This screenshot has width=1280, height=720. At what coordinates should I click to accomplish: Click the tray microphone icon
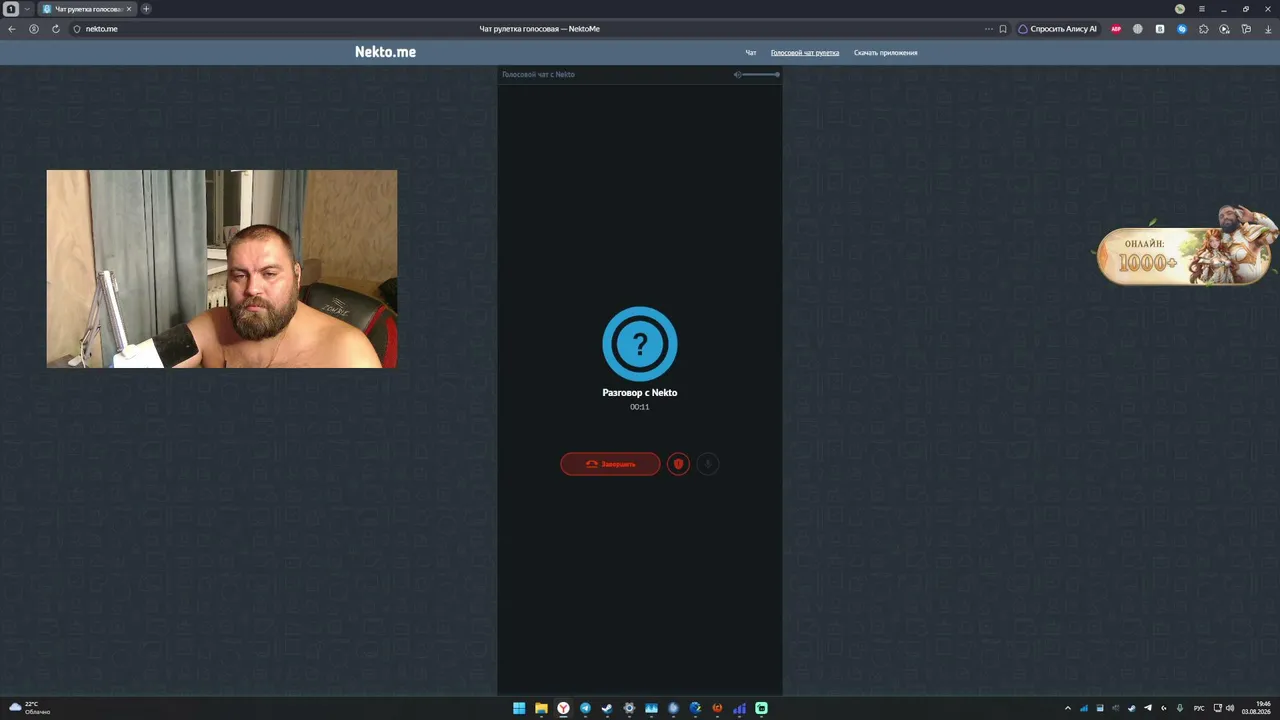(1180, 708)
